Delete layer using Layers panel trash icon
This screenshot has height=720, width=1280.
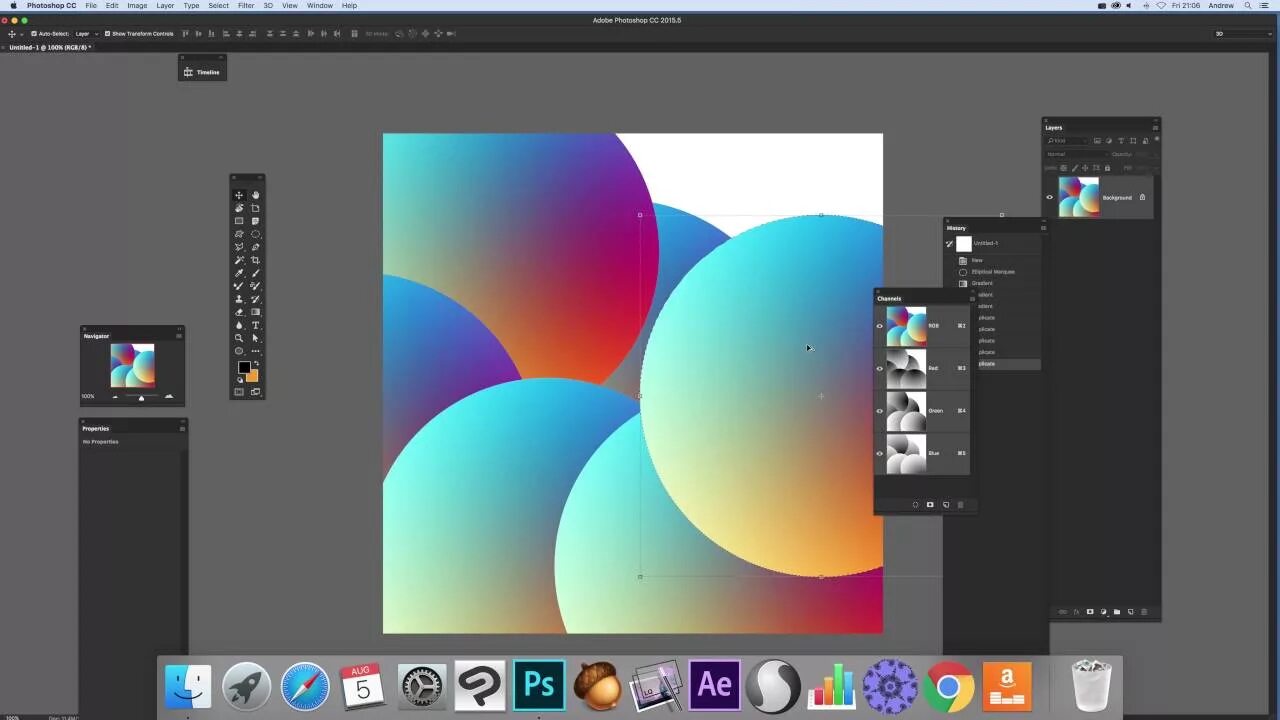coord(1144,612)
